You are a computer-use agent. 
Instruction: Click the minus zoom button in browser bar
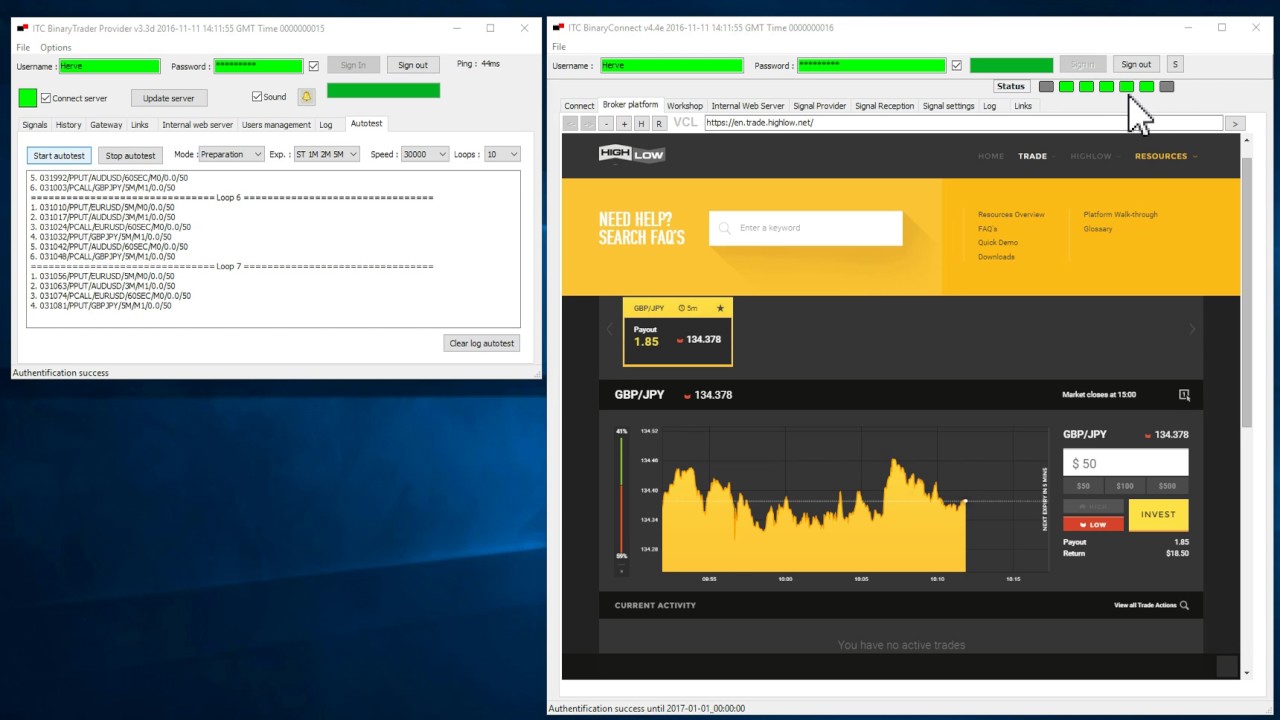[x=606, y=123]
